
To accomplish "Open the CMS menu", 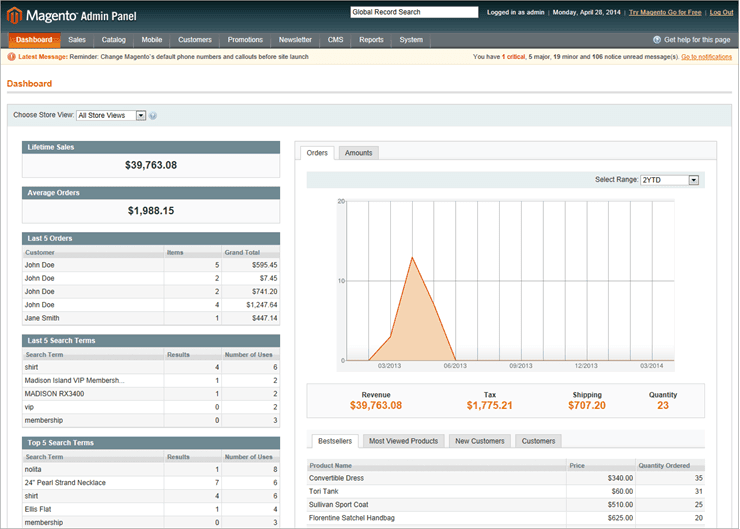I will pos(336,40).
